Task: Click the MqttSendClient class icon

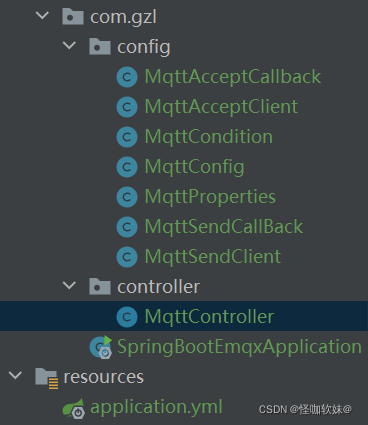Action: tap(127, 257)
